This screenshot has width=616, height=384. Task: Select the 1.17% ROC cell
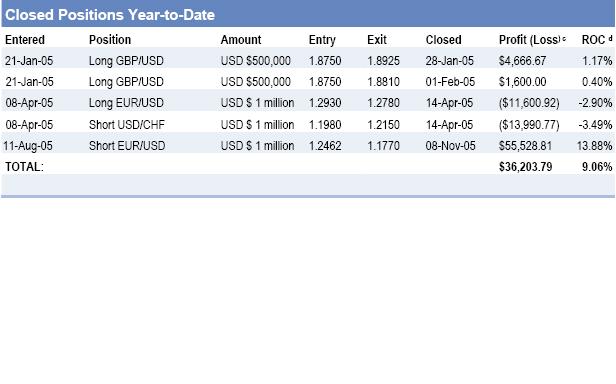click(597, 61)
